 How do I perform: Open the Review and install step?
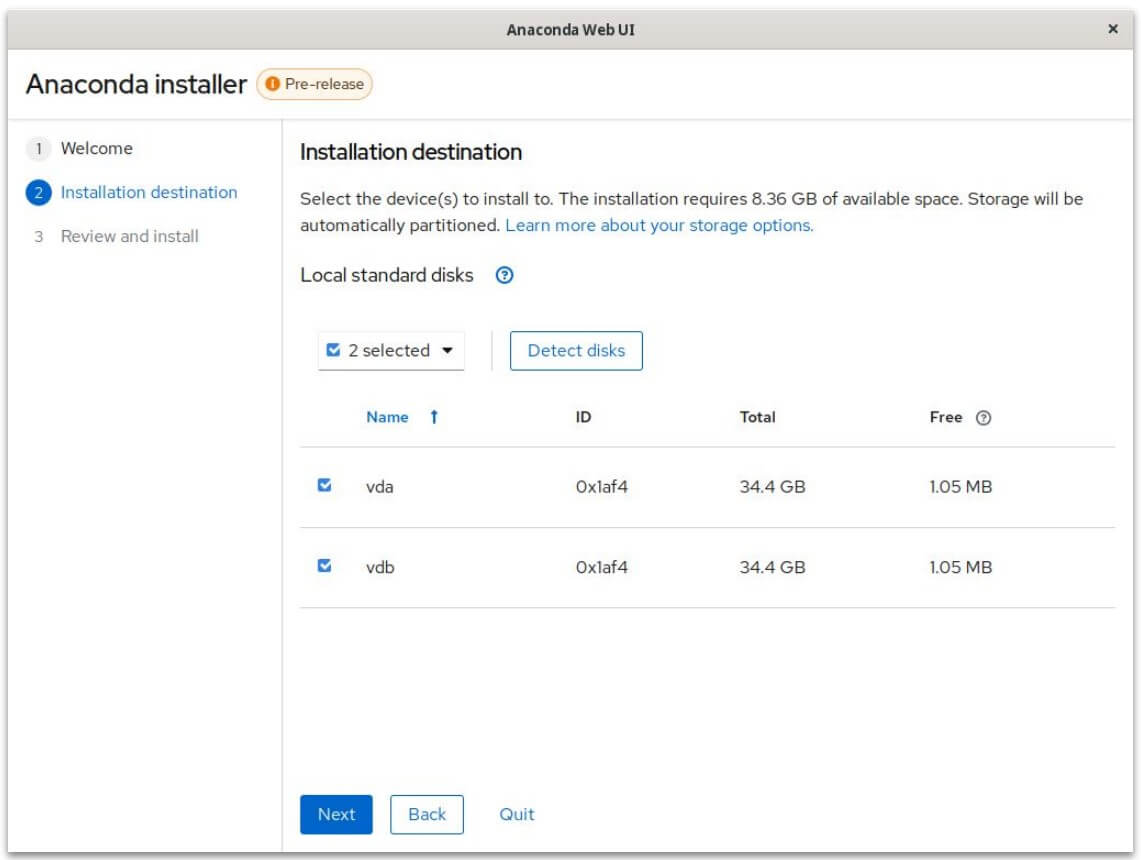[x=131, y=237]
